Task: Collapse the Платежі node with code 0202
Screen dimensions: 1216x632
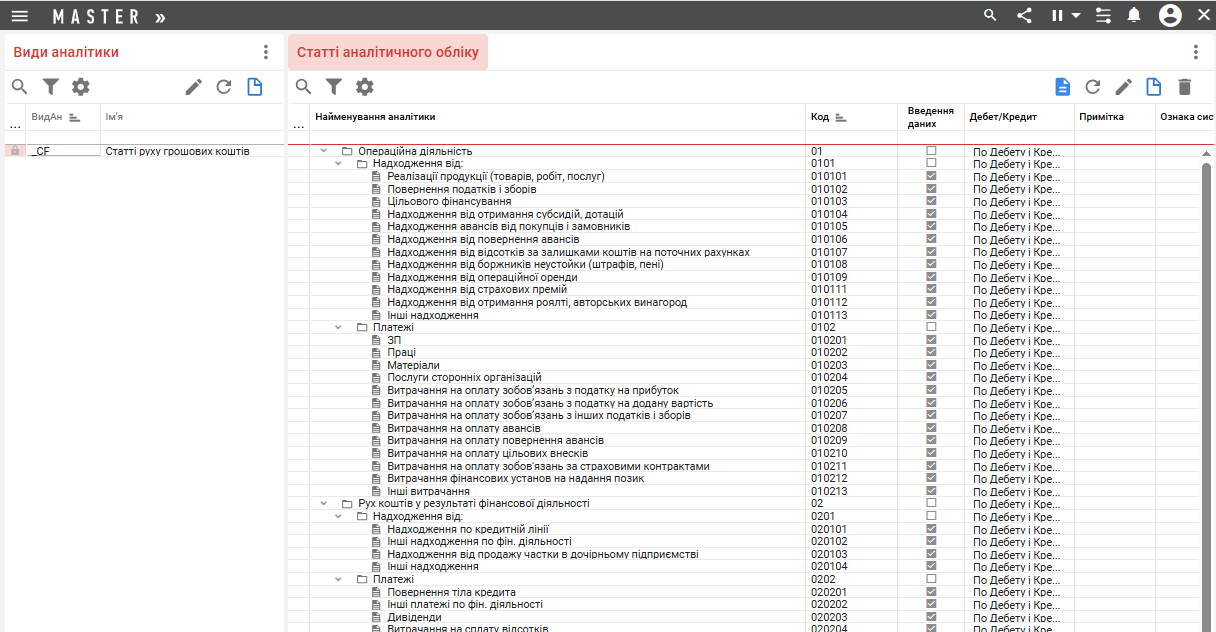Action: [338, 579]
